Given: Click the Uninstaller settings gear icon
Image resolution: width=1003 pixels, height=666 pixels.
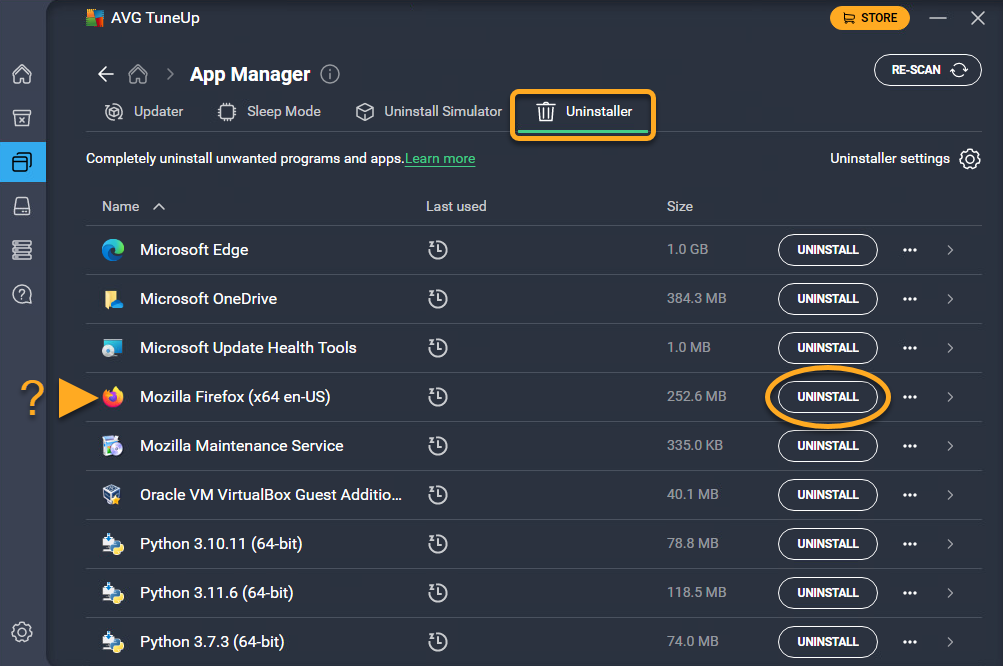Looking at the screenshot, I should click(x=969, y=159).
